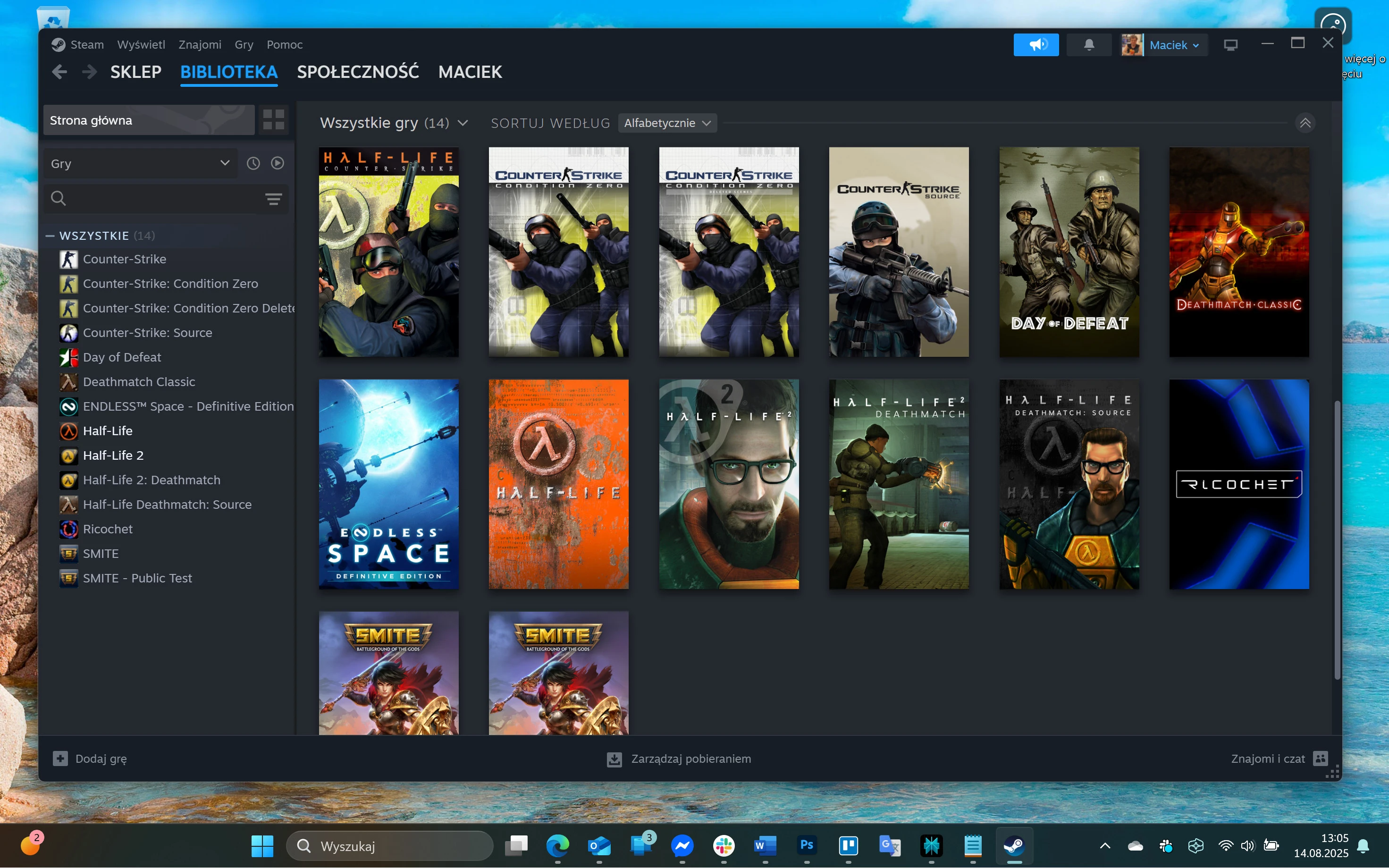Open the volume control in system tray
Screen dimensions: 1389x868
point(1248,846)
